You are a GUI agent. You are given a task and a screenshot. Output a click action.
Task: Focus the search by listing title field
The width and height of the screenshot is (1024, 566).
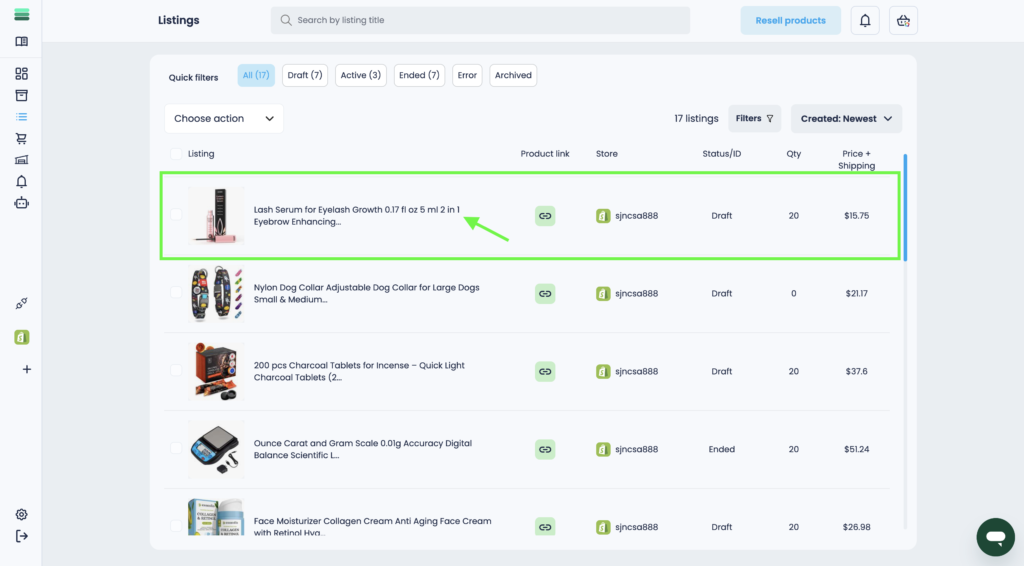pos(480,20)
